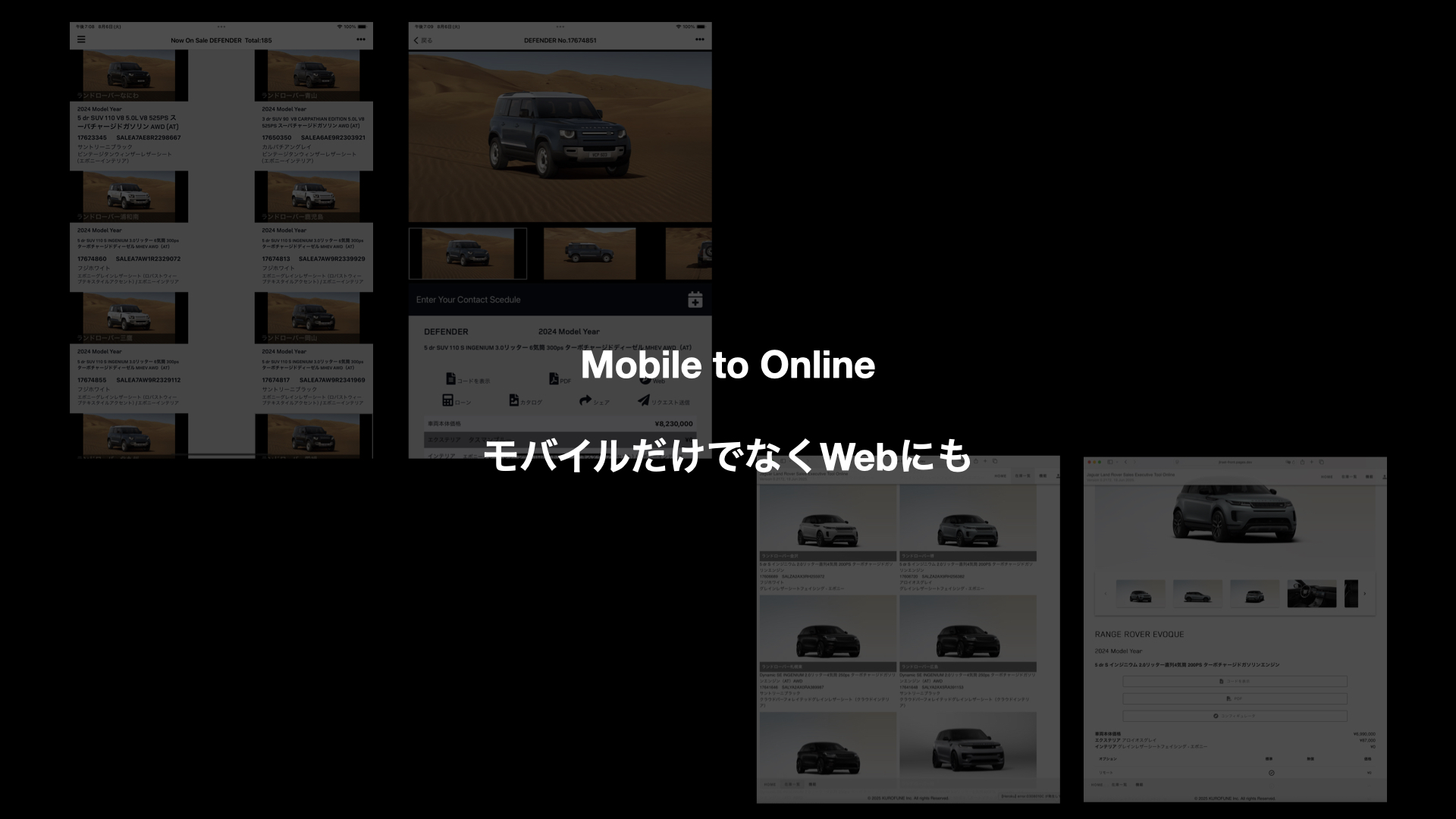Image resolution: width=1456 pixels, height=819 pixels.
Task: Click next arrow in Evoque thumbnail carousel
Action: [x=1364, y=594]
